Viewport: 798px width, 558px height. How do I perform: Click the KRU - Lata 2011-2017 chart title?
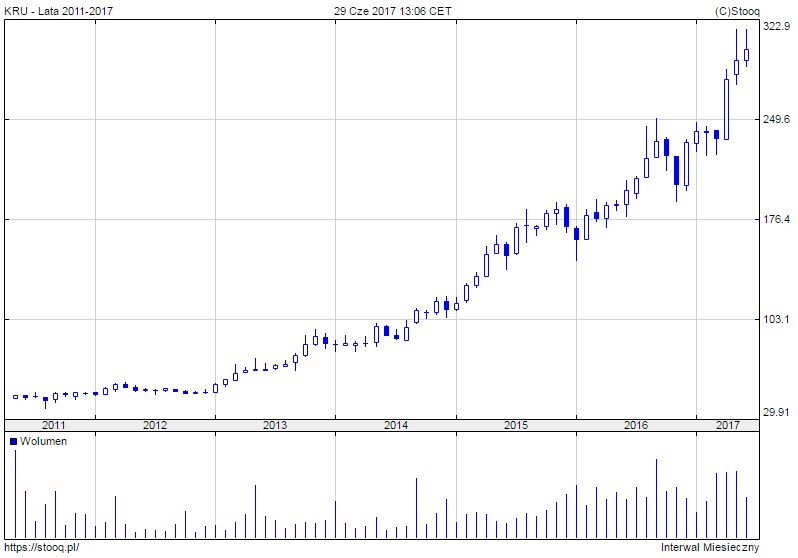(x=56, y=11)
